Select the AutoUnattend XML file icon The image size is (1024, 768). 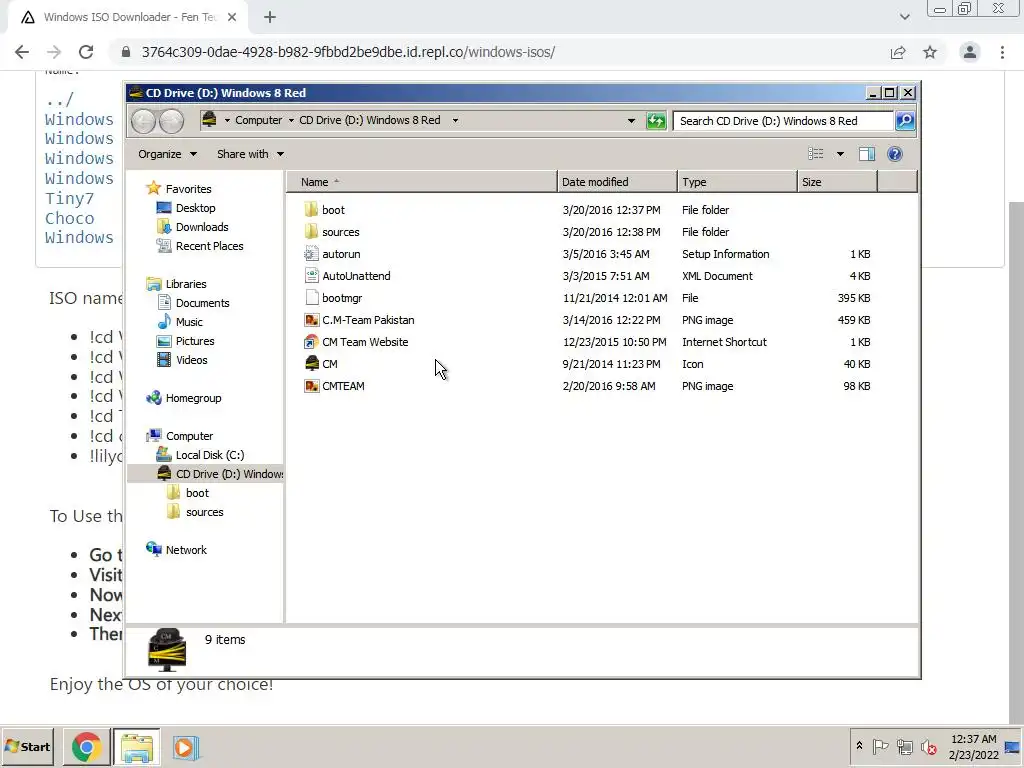(312, 276)
